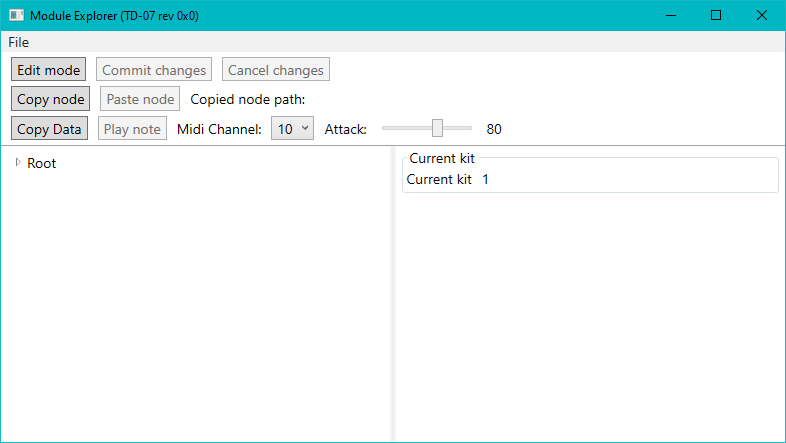Minimize the Module Explorer window
Viewport: 786px width, 443px height.
[x=669, y=15]
